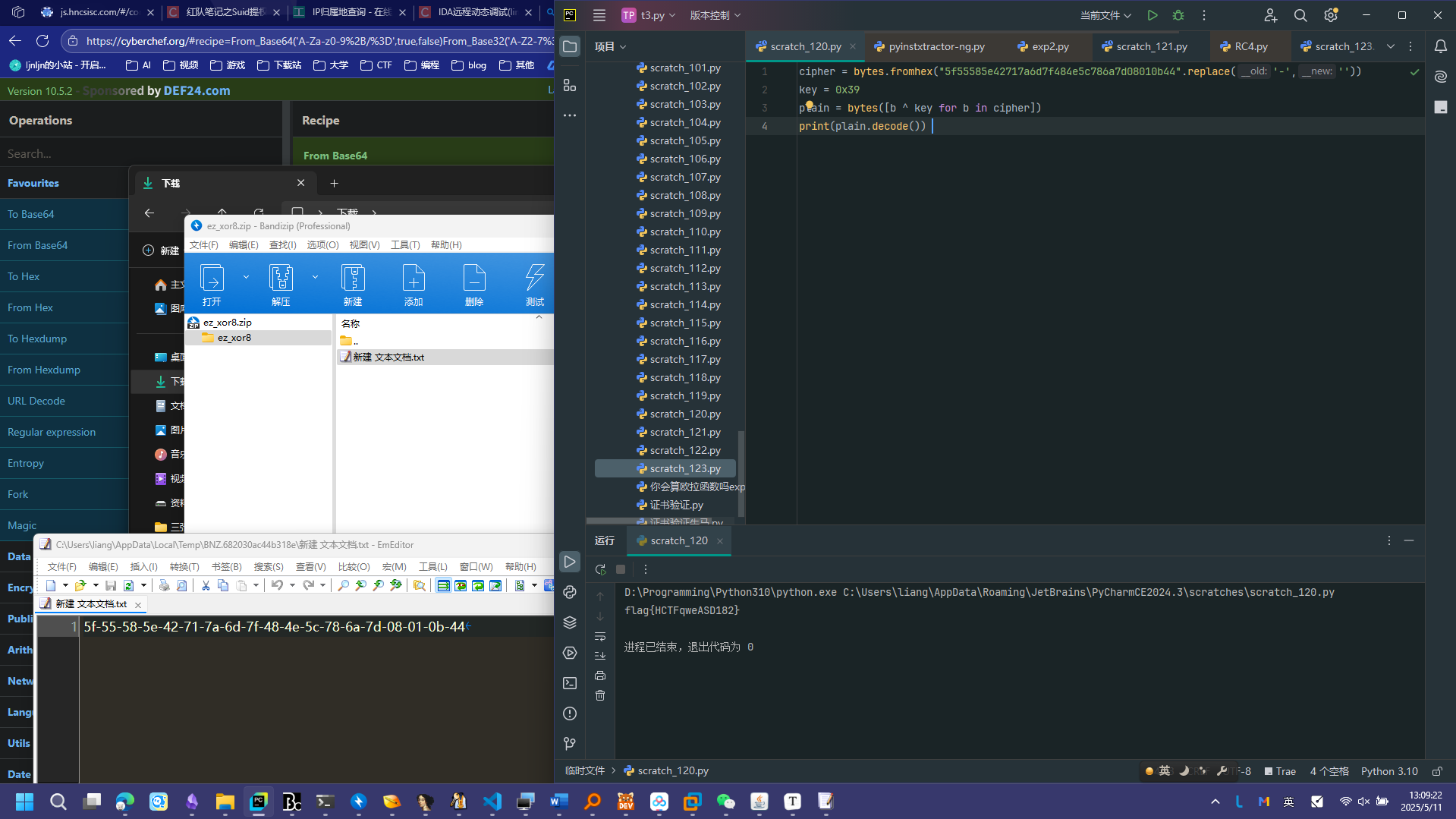Expand the 版本控制 dropdown

pos(715,15)
